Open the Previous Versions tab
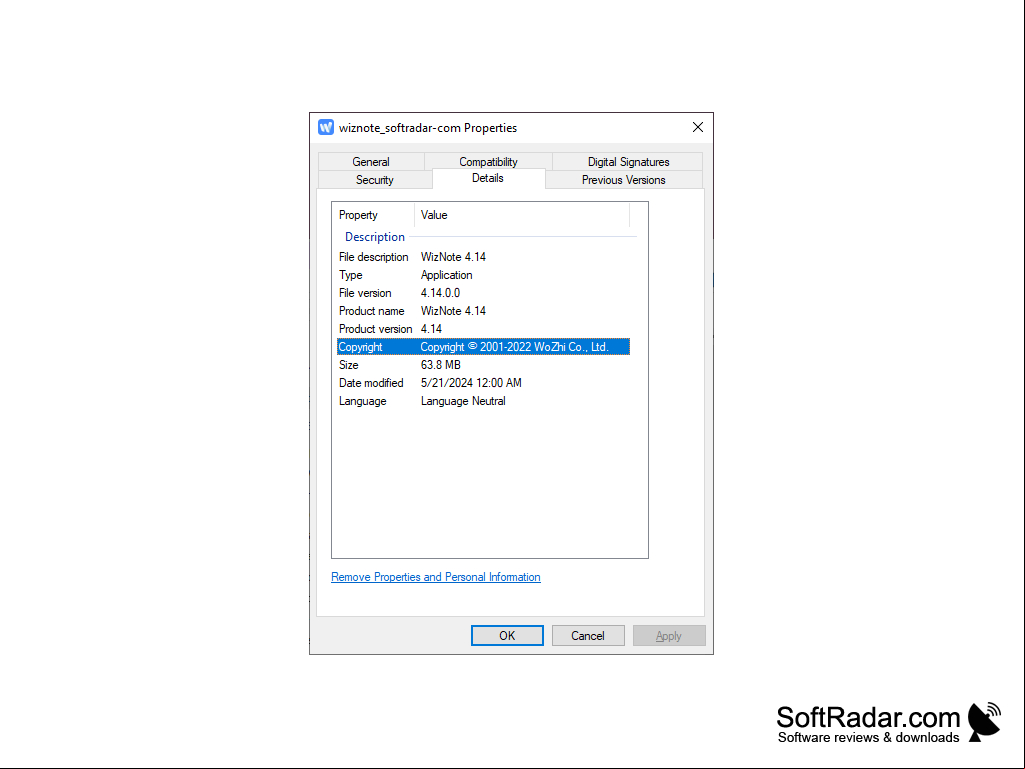Image resolution: width=1025 pixels, height=769 pixels. pyautogui.click(x=624, y=180)
